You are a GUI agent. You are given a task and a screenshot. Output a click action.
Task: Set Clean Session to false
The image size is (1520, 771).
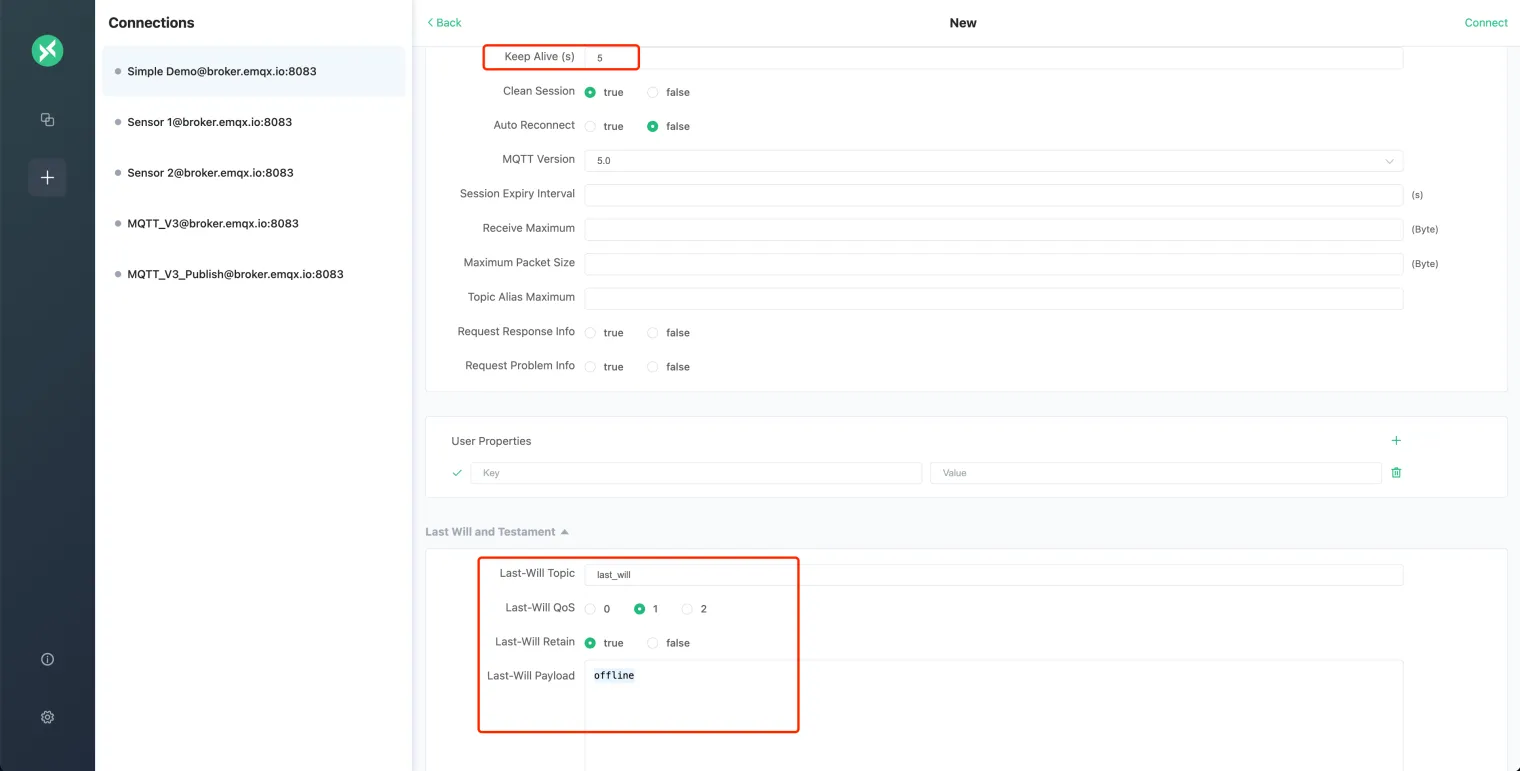click(x=653, y=92)
